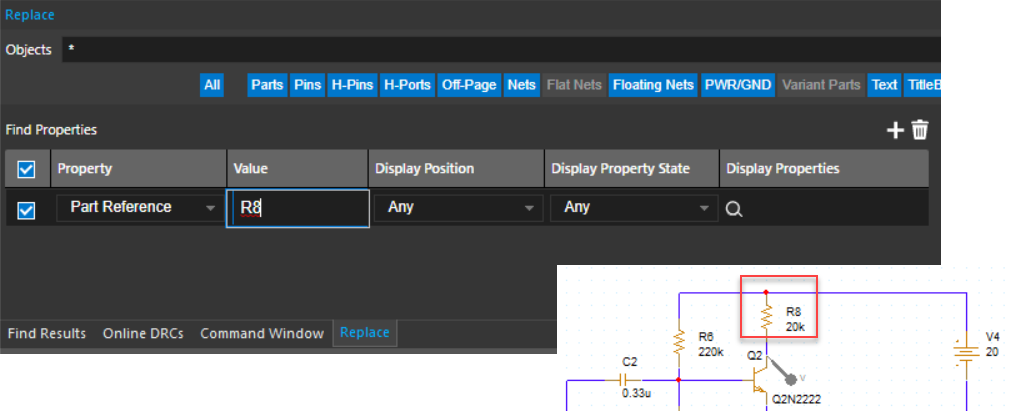1011x411 pixels.
Task: Select the R8 resistor symbol in schematic
Action: (x=766, y=318)
